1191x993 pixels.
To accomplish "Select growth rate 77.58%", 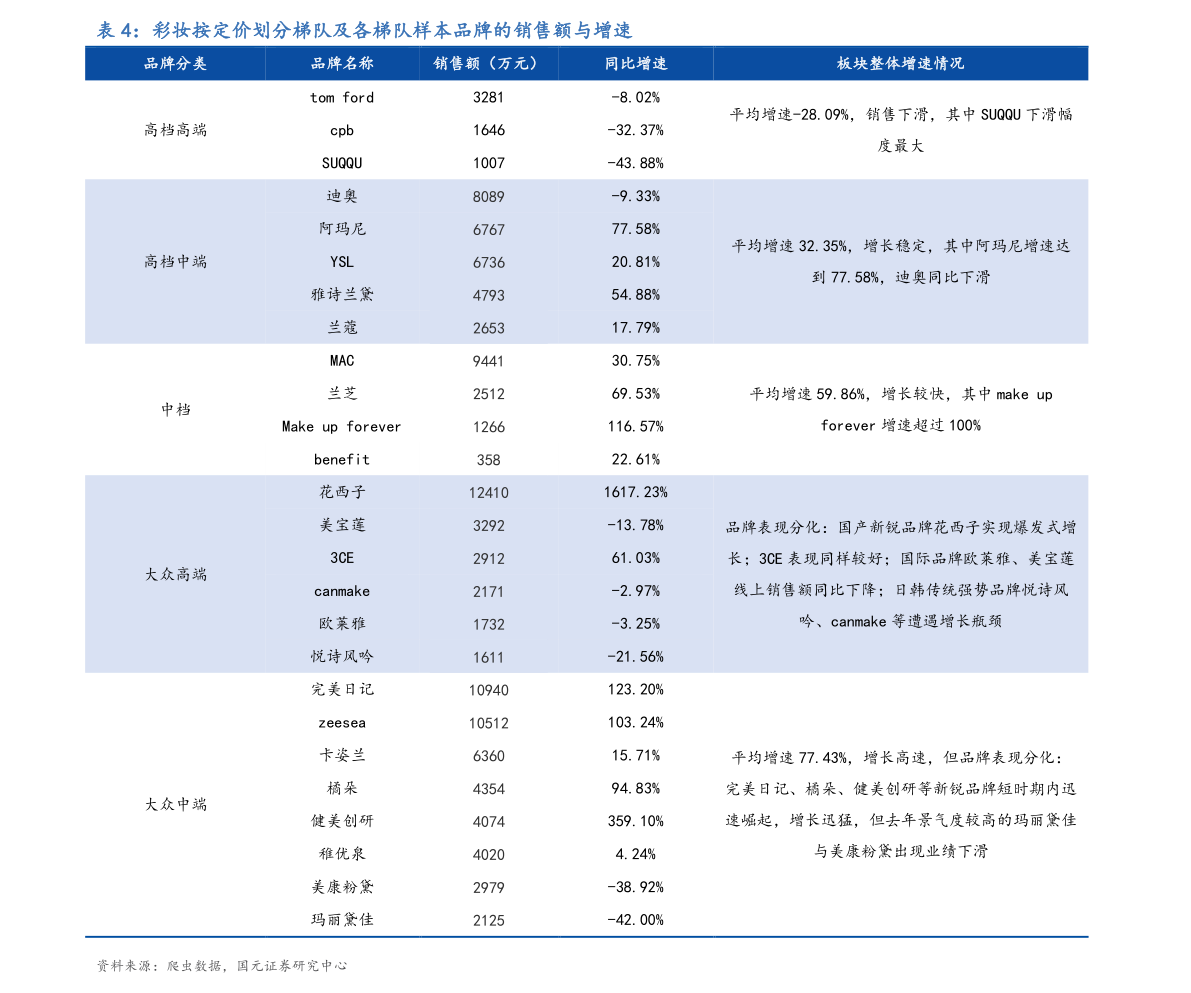I will 636,229.
